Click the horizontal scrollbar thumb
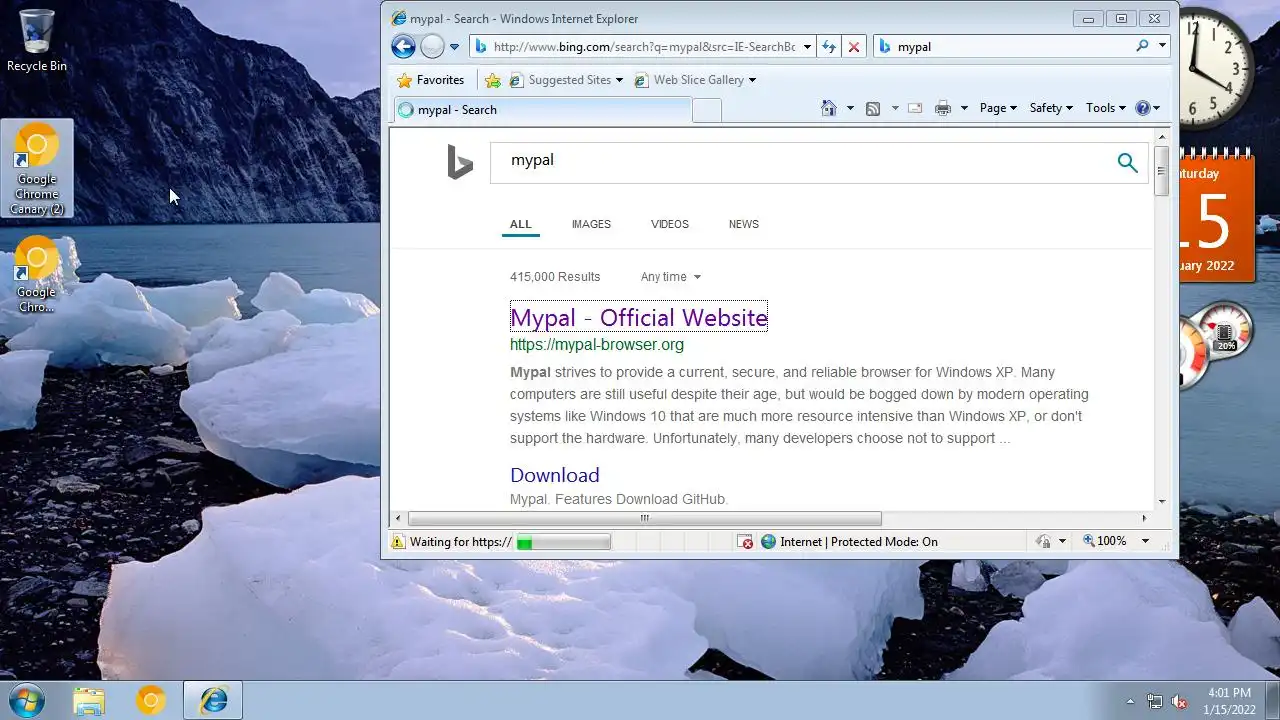1280x720 pixels. click(x=645, y=518)
